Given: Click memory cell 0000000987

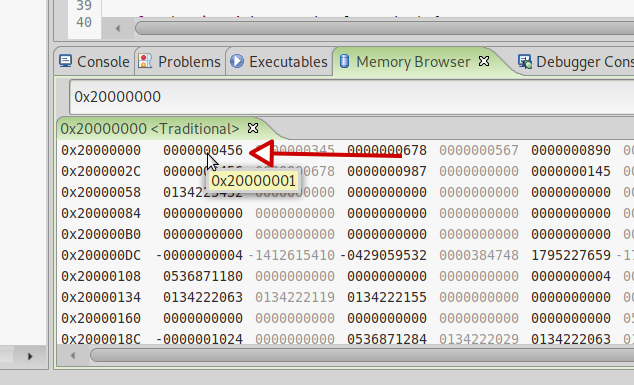Looking at the screenshot, I should pyautogui.click(x=387, y=171).
